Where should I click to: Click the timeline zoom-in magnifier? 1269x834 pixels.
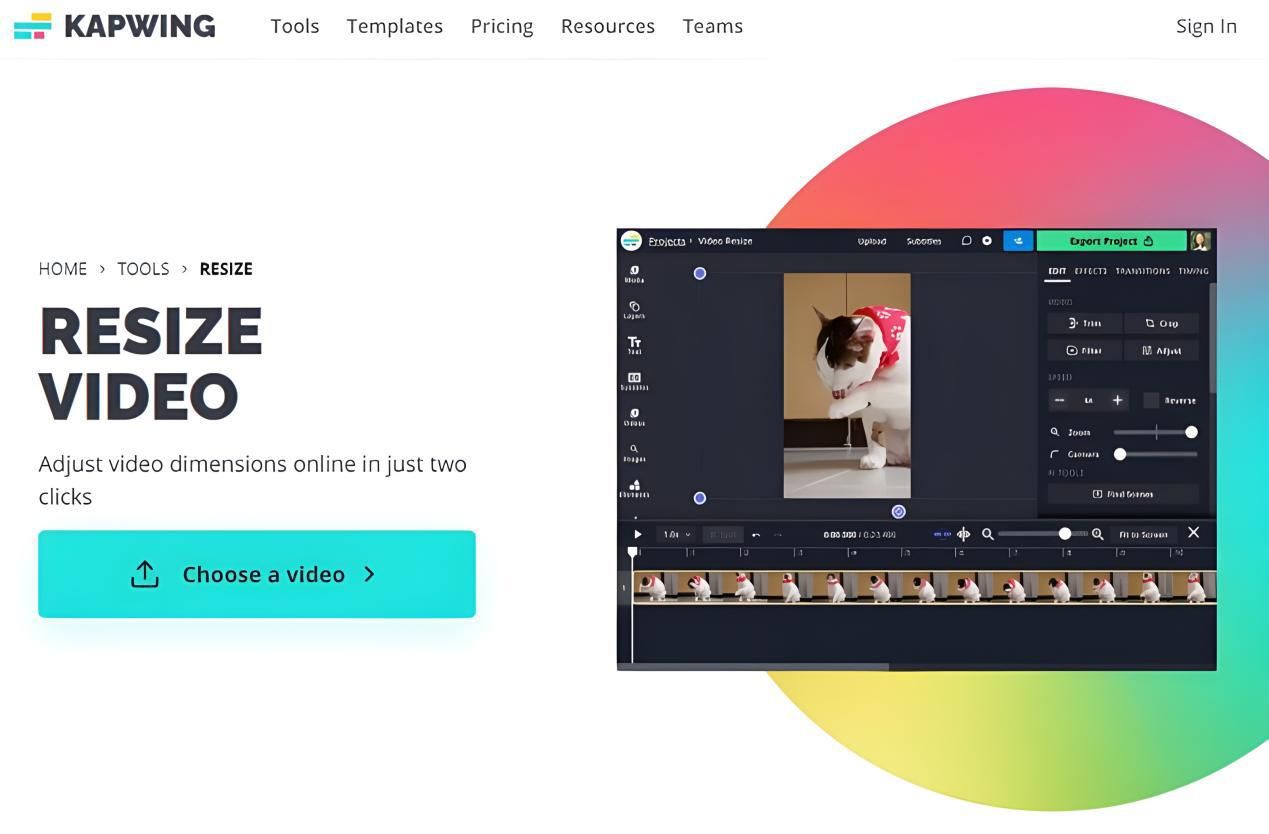pyautogui.click(x=1097, y=534)
